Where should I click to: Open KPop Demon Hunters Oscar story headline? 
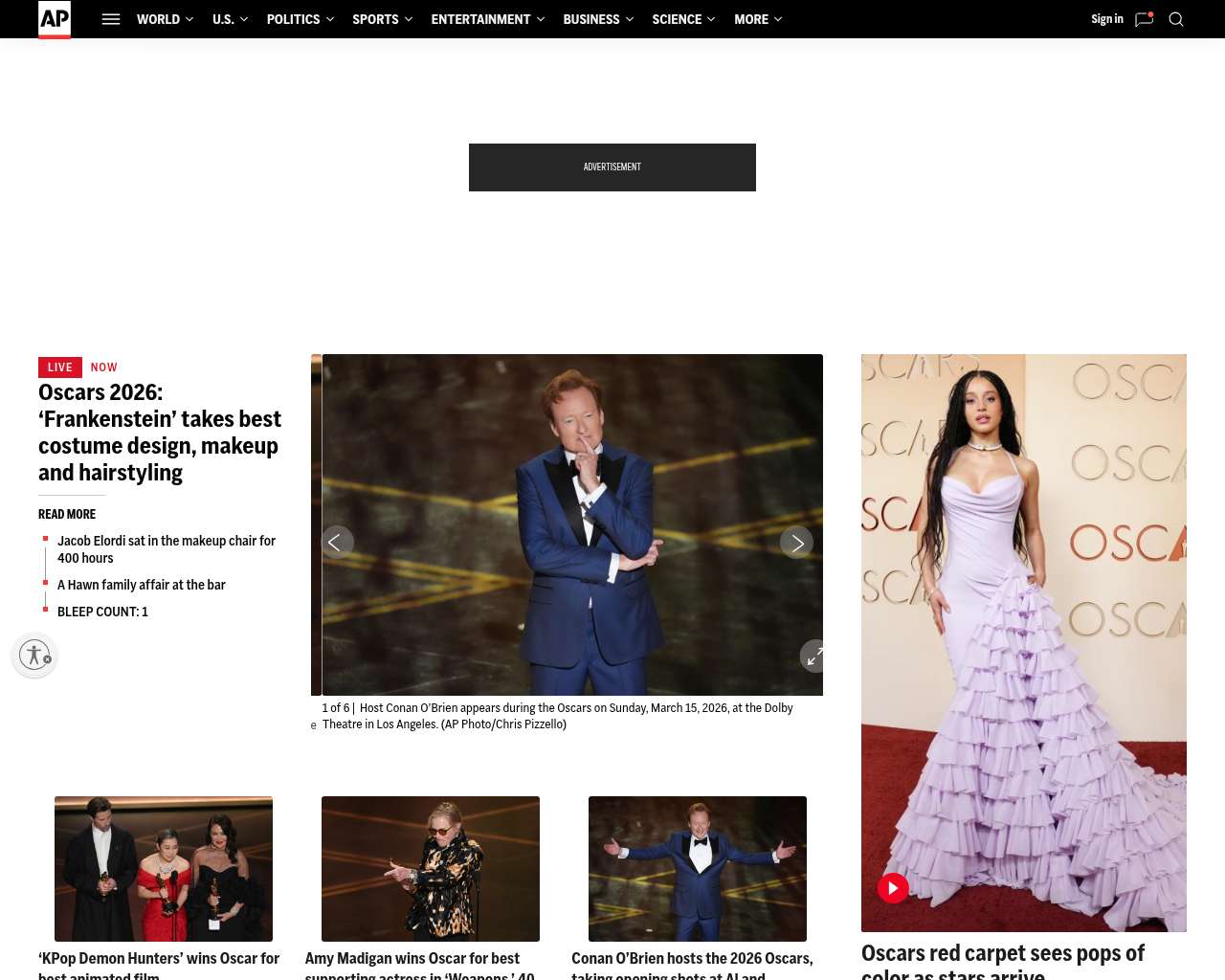point(159,965)
